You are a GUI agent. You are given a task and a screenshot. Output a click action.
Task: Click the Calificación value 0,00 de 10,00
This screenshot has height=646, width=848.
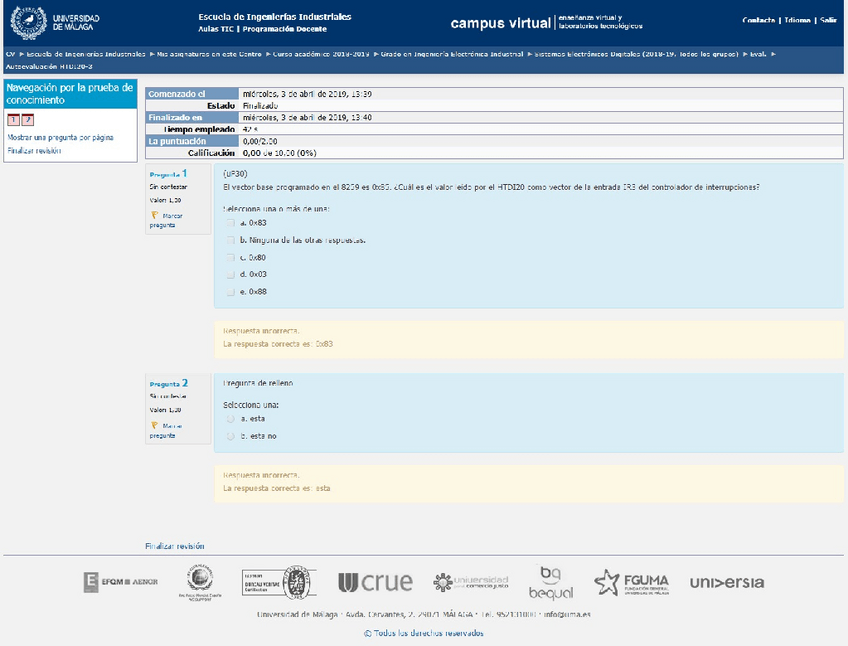(x=280, y=153)
